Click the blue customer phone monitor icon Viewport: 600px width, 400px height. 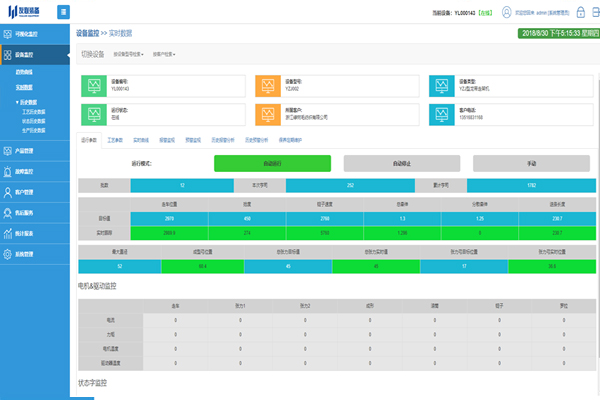coord(444,114)
